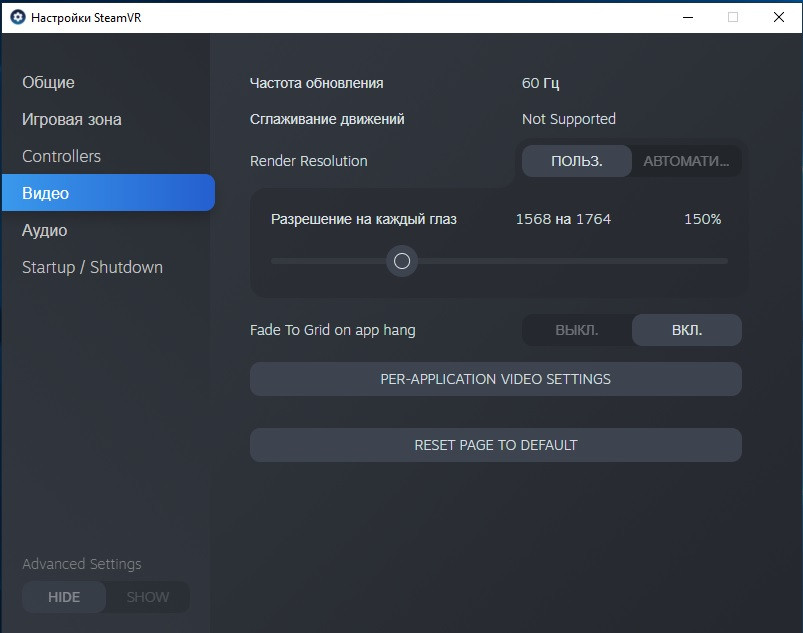Enable Fade To Grid with ВКЛ.
The width and height of the screenshot is (803, 633).
pos(687,330)
